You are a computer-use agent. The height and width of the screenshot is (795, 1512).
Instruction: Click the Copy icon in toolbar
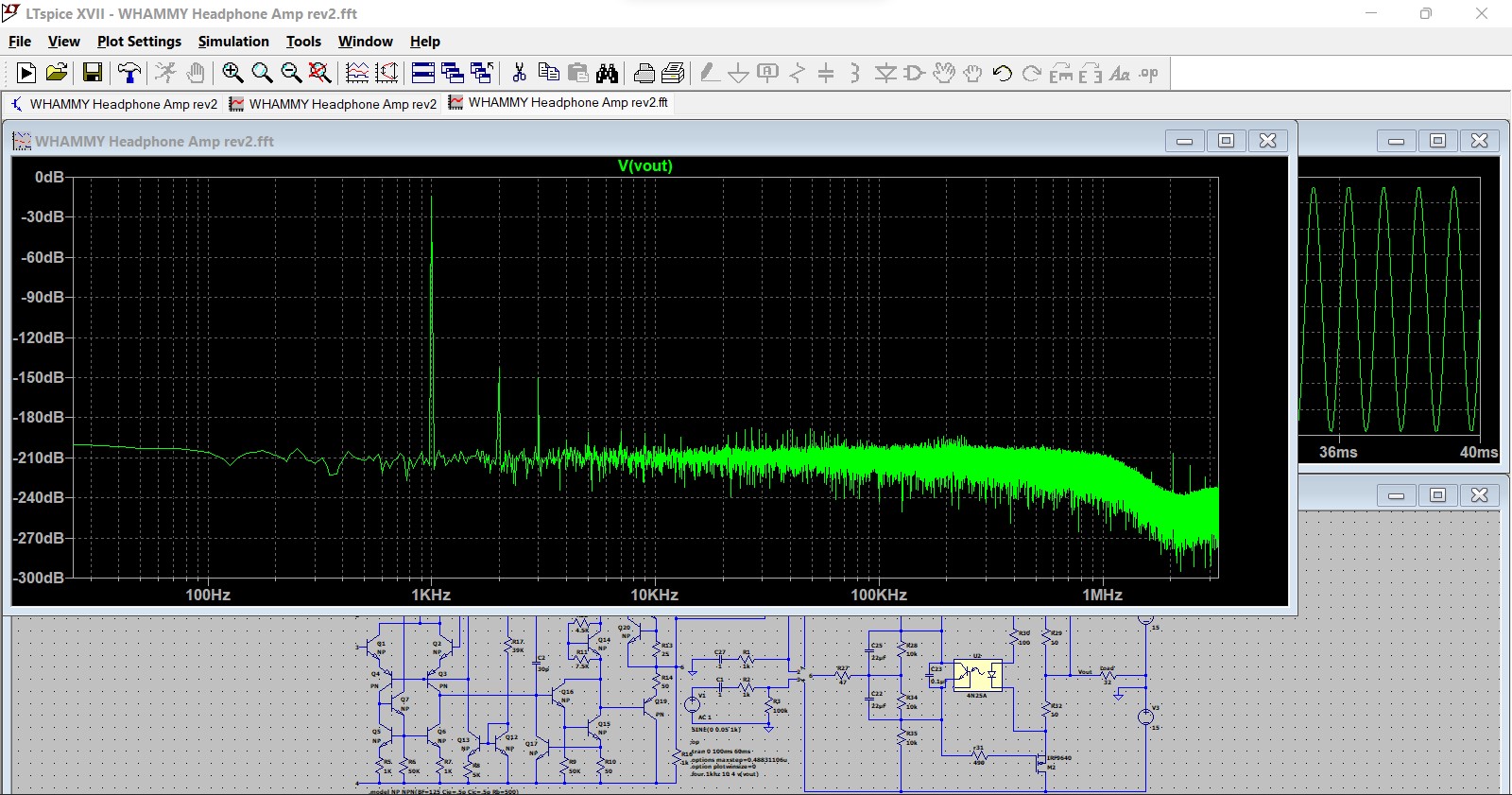(x=548, y=73)
